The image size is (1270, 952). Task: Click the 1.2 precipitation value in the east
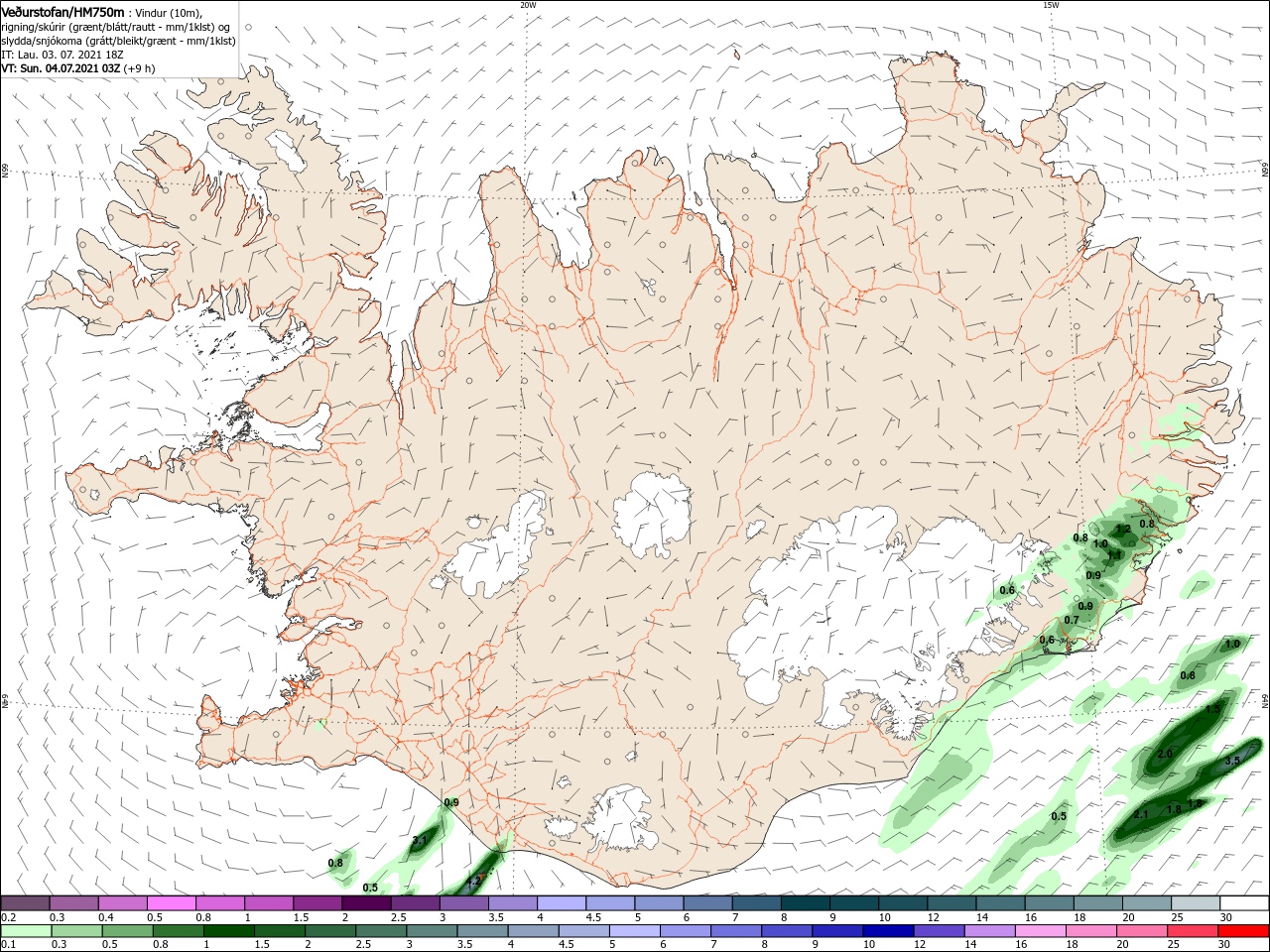[1123, 530]
